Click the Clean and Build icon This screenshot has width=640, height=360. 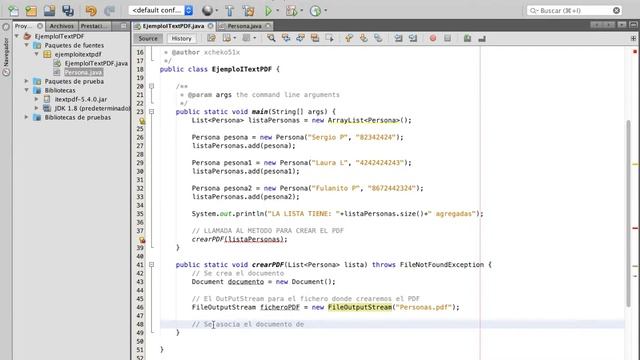pyautogui.click(x=248, y=11)
